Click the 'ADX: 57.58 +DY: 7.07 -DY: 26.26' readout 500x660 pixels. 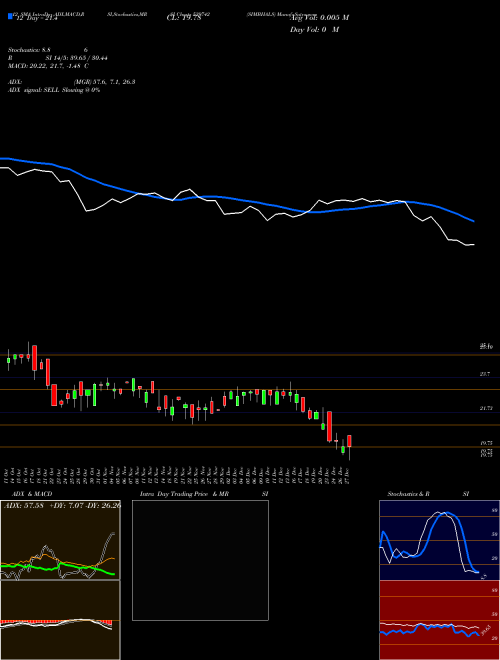62,505
